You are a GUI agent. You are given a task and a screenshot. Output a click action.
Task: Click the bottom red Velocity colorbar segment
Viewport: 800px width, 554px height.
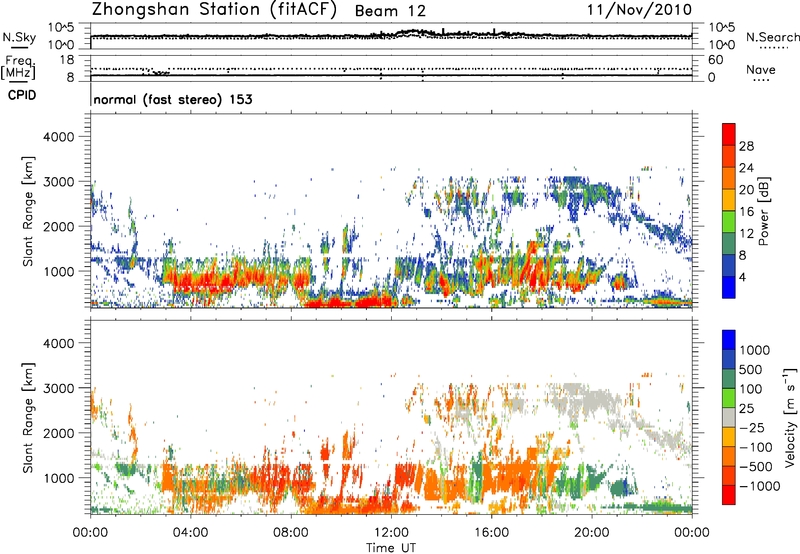point(729,495)
